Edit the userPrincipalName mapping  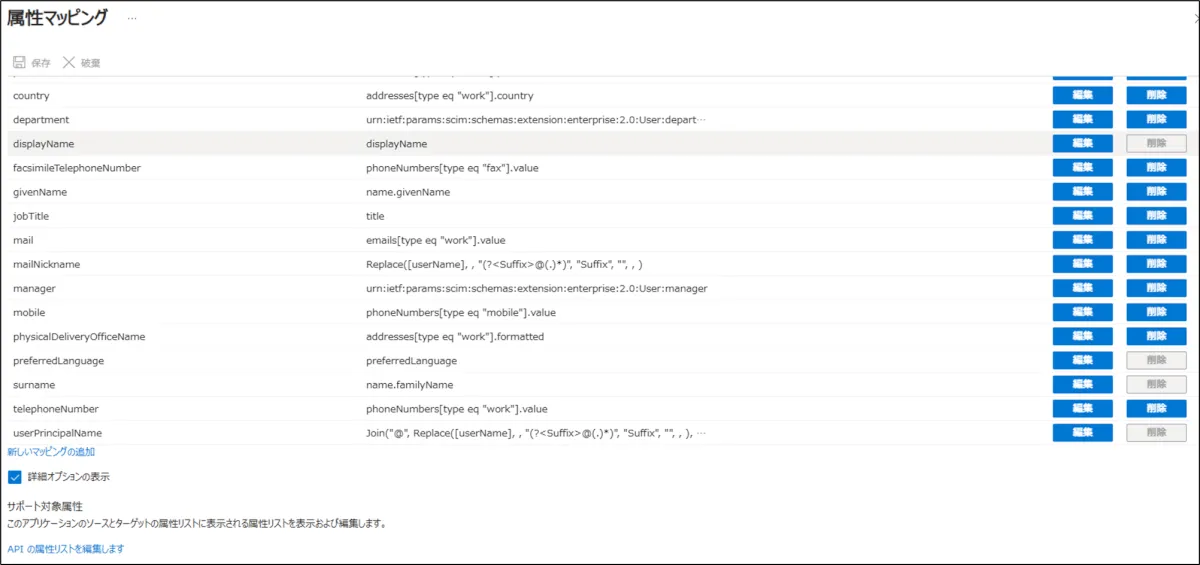tap(1082, 433)
